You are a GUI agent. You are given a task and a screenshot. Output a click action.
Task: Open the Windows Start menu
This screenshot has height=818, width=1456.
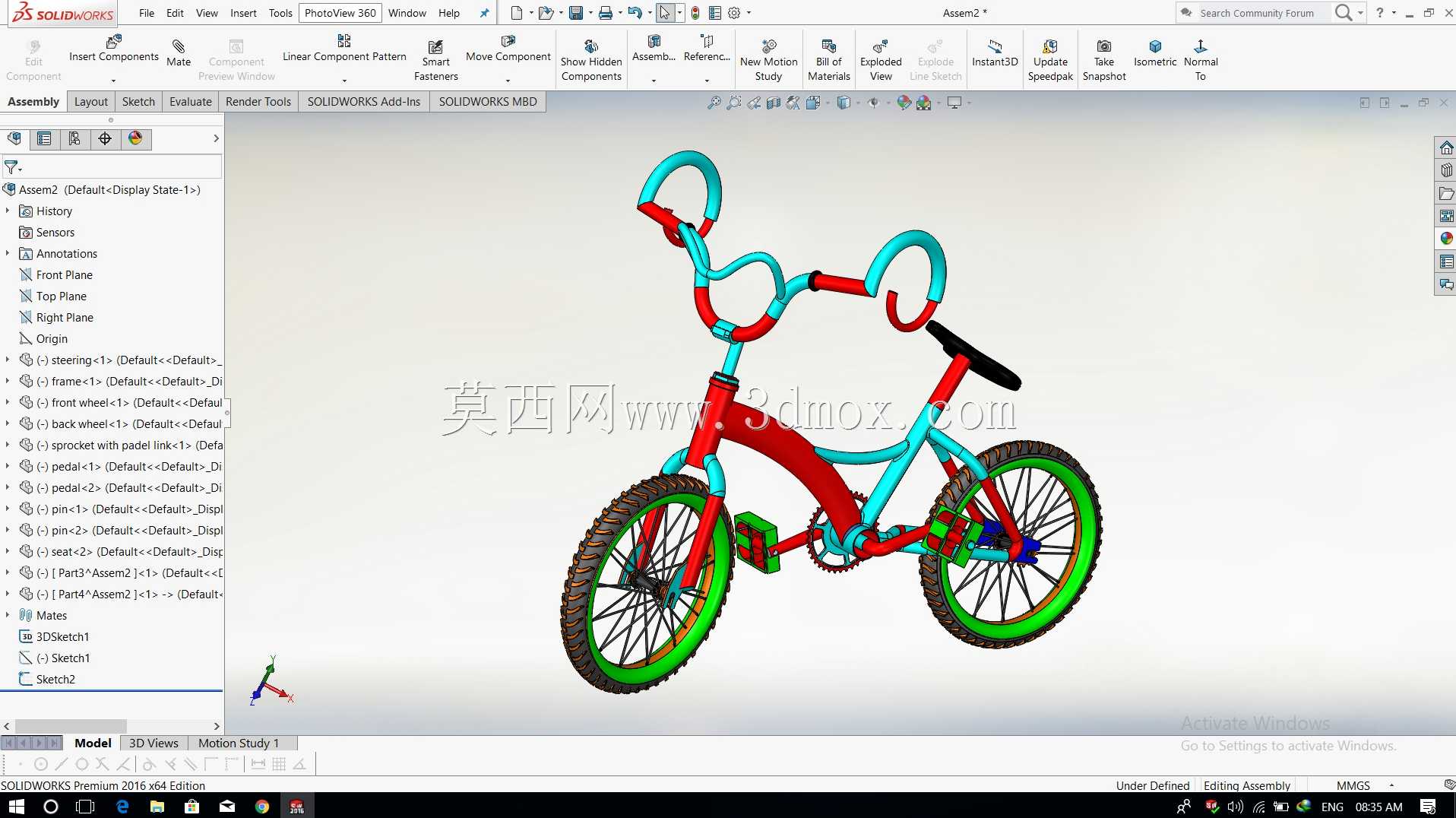point(16,806)
